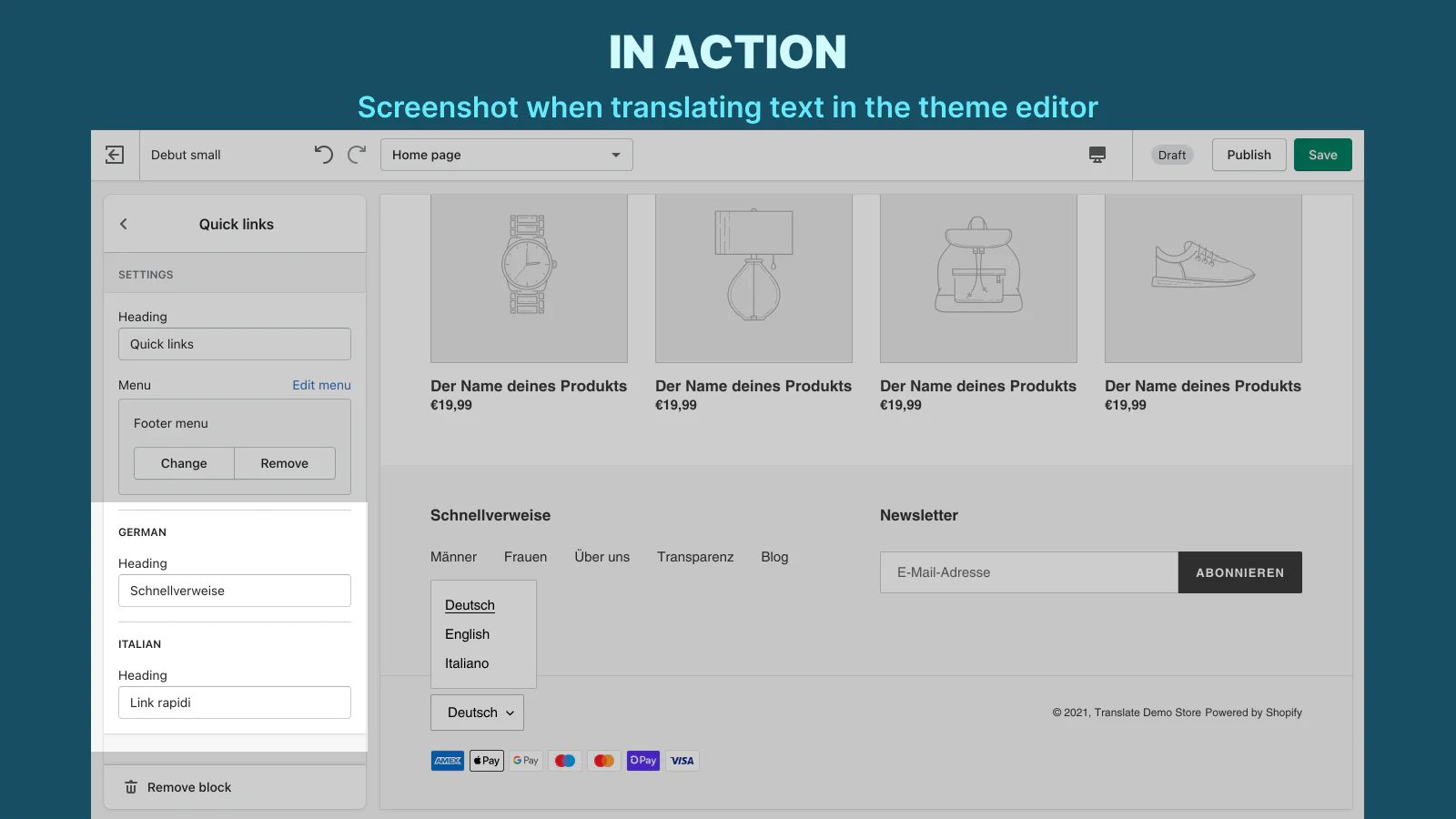
Task: Click the redo arrow icon
Action: click(x=357, y=155)
